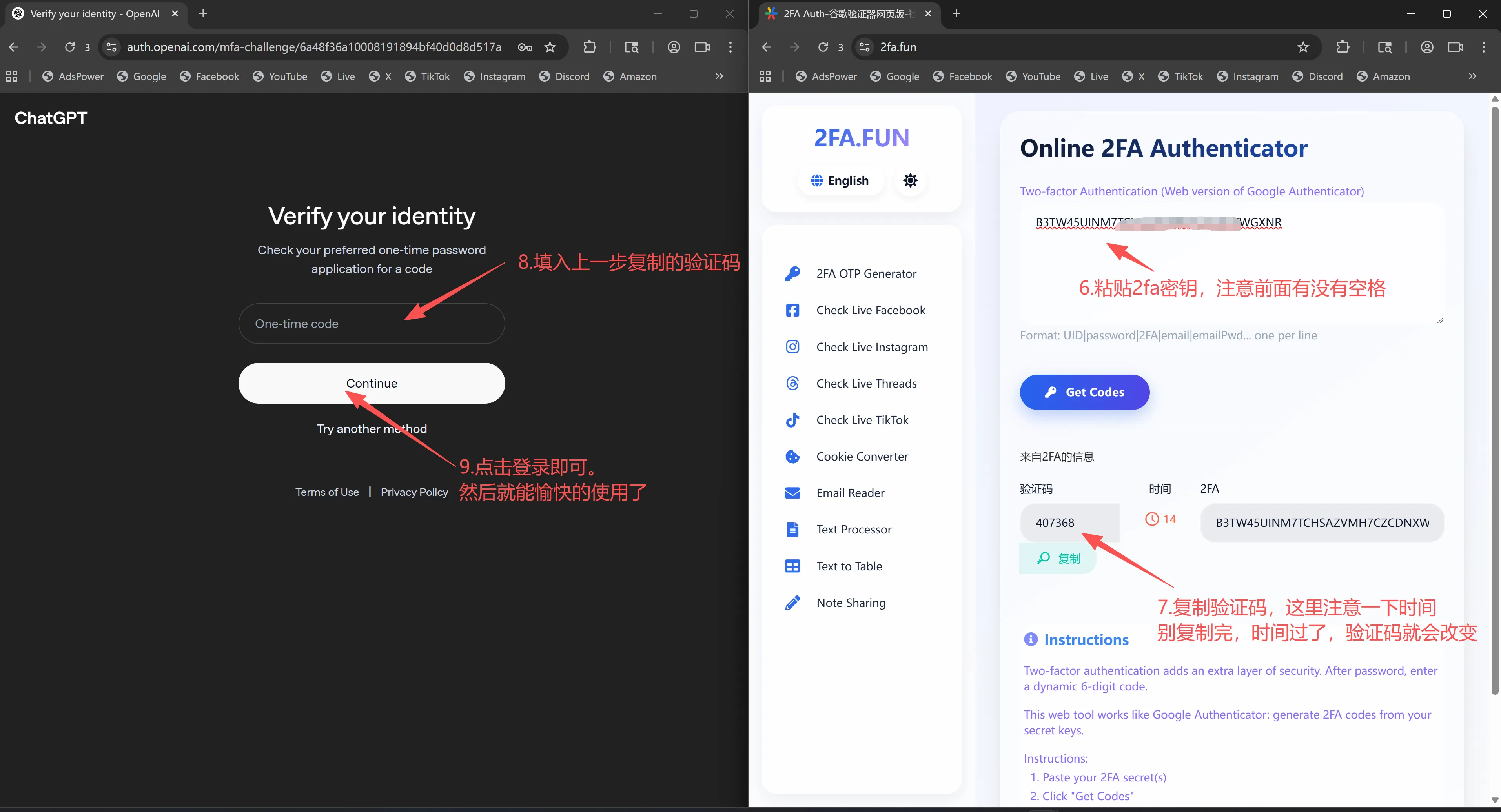Click the address bar in the OpenAI window
The width and height of the screenshot is (1501, 812).
coord(314,47)
